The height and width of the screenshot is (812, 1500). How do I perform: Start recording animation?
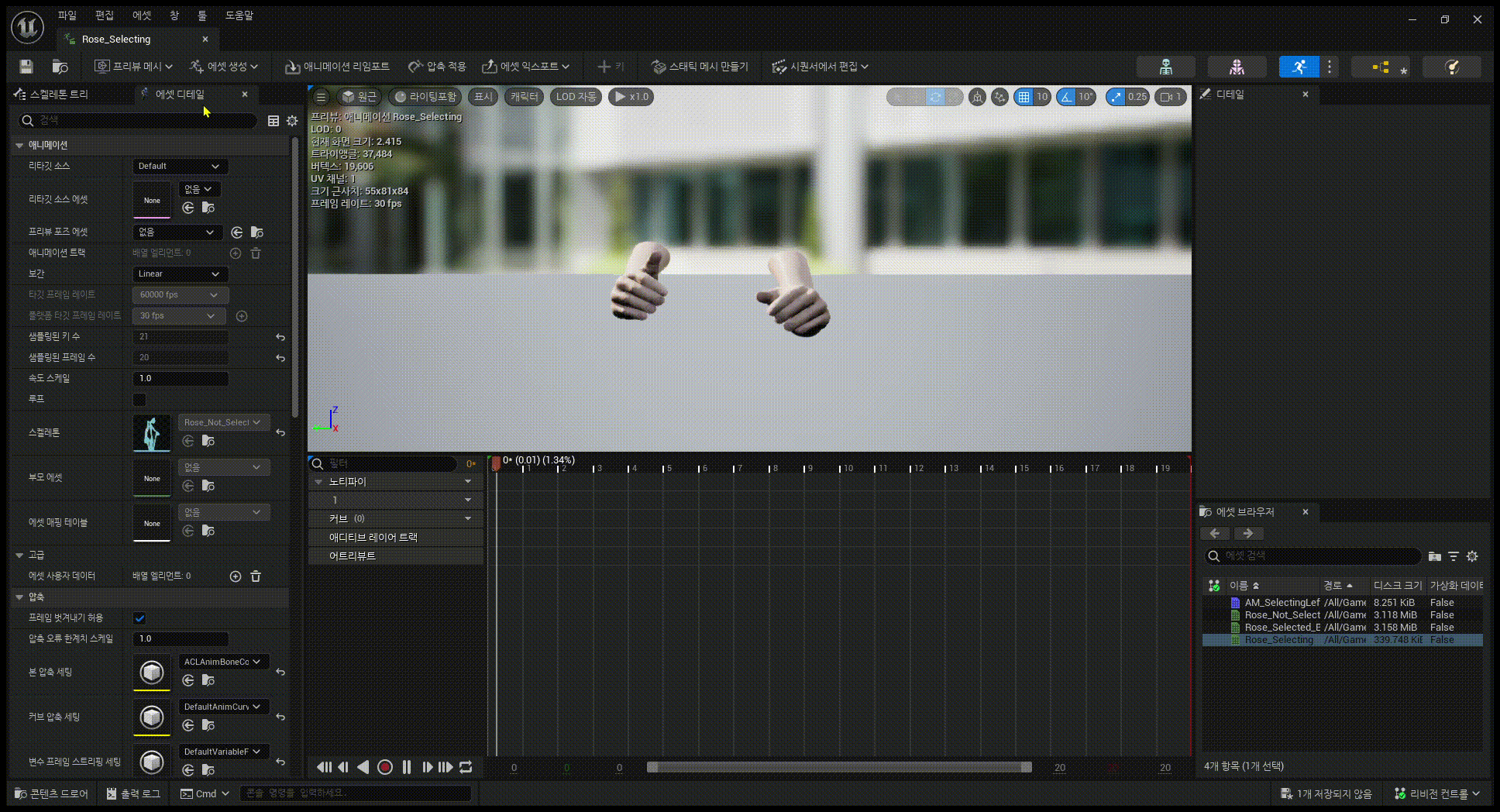(x=384, y=767)
